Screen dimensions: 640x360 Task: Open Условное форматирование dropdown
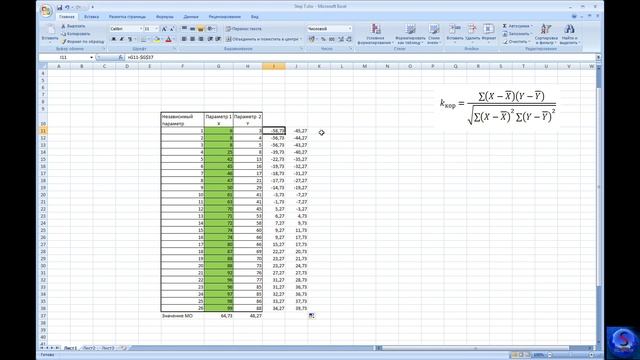pos(376,34)
